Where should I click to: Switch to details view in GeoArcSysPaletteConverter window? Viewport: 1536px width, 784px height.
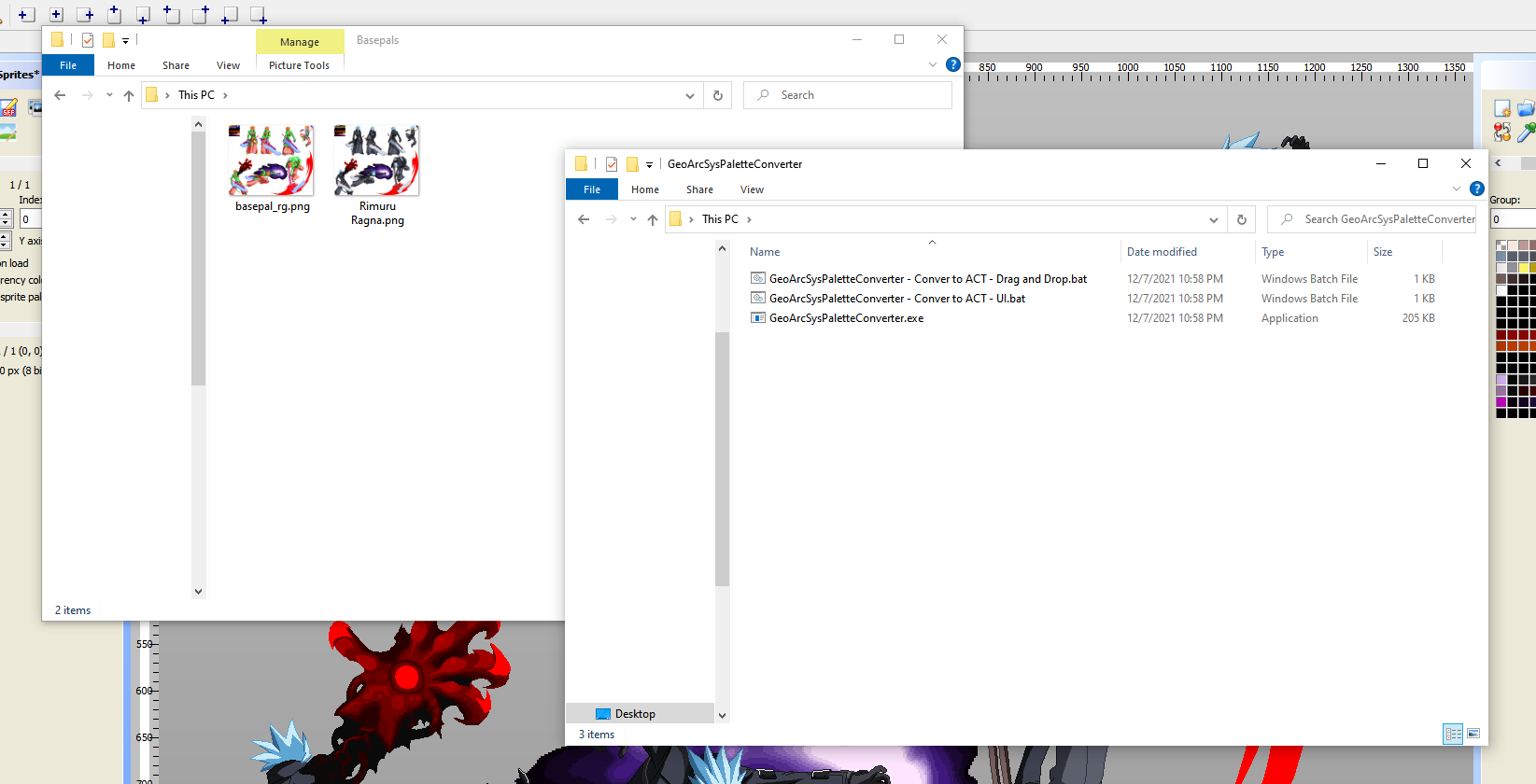pyautogui.click(x=1453, y=734)
